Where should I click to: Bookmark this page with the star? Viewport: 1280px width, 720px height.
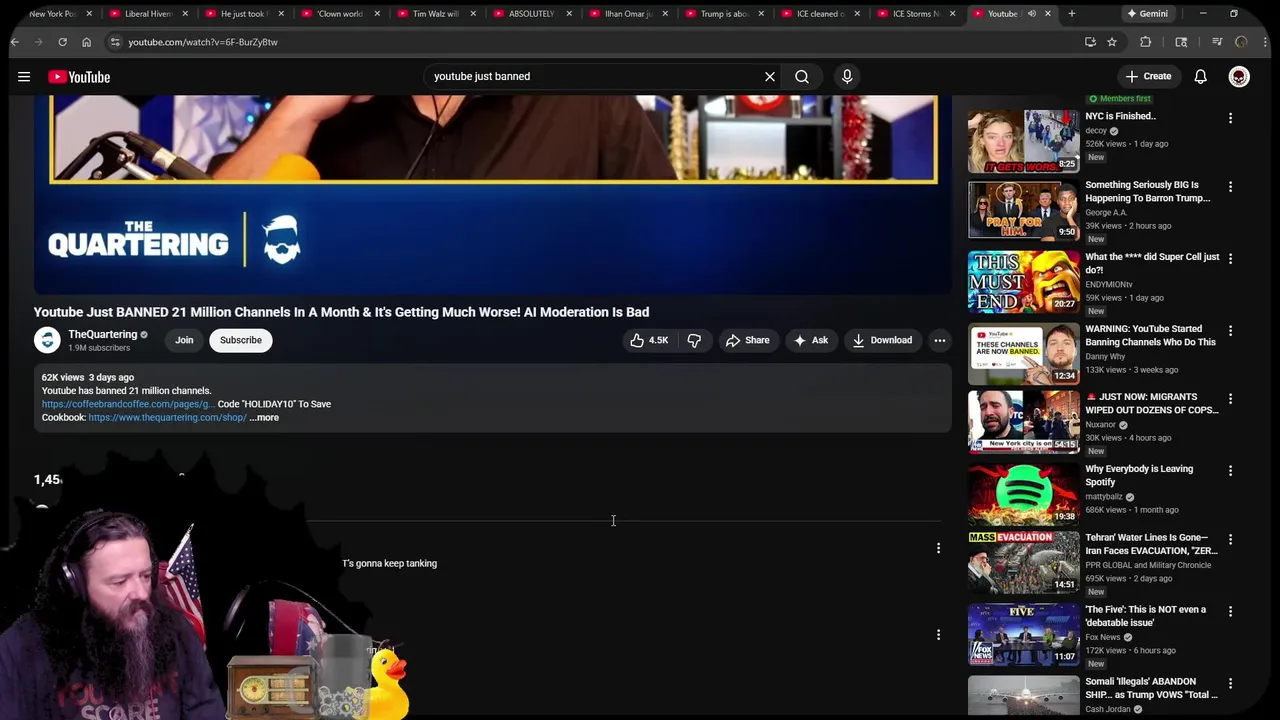tap(1112, 42)
